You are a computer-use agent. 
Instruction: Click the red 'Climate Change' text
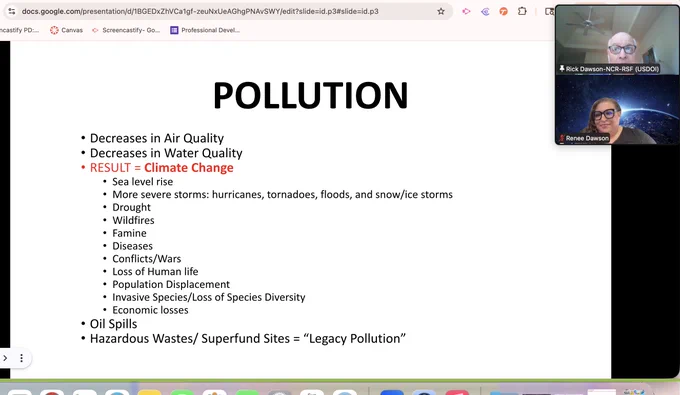(189, 167)
